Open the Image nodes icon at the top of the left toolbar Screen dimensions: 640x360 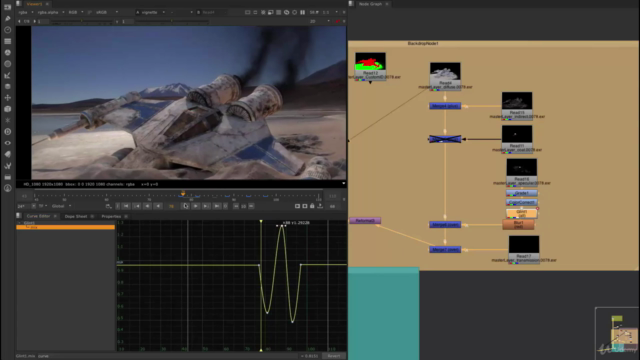(x=7, y=7)
